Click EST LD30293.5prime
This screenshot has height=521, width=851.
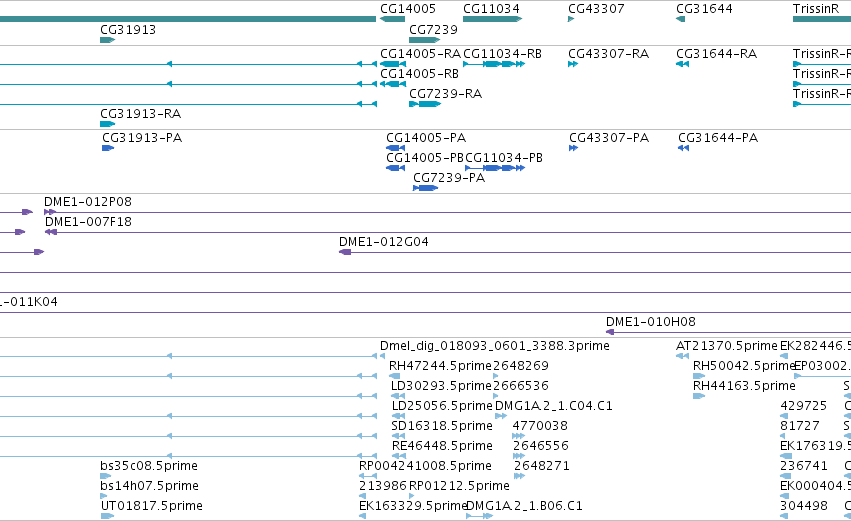[x=398, y=396]
